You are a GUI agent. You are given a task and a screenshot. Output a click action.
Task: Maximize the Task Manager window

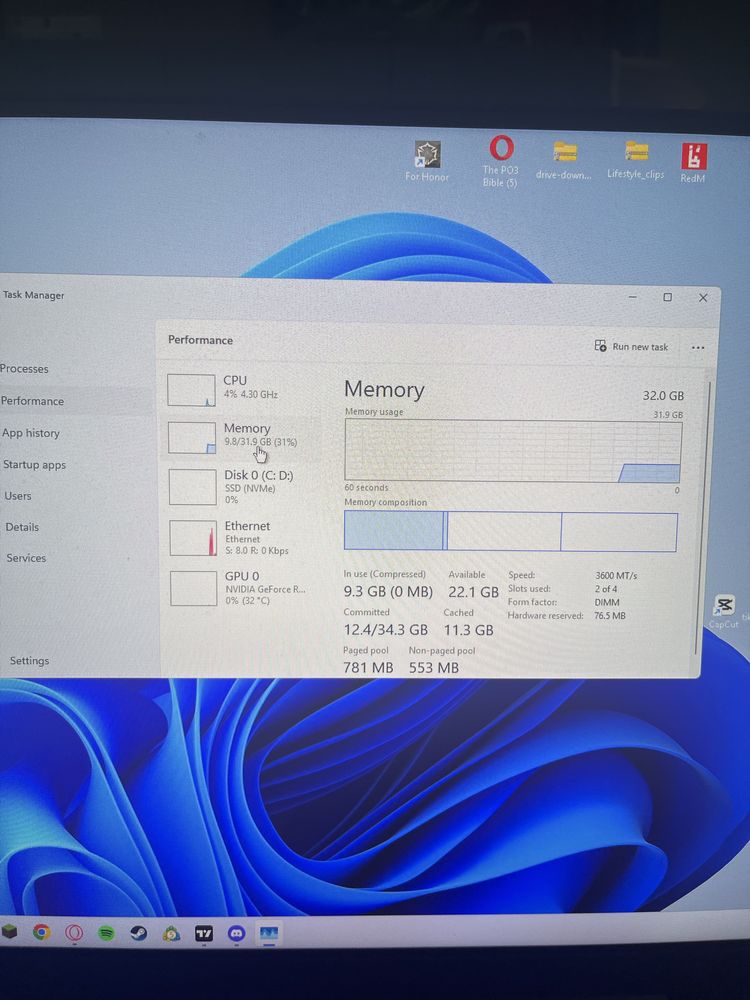coord(667,297)
